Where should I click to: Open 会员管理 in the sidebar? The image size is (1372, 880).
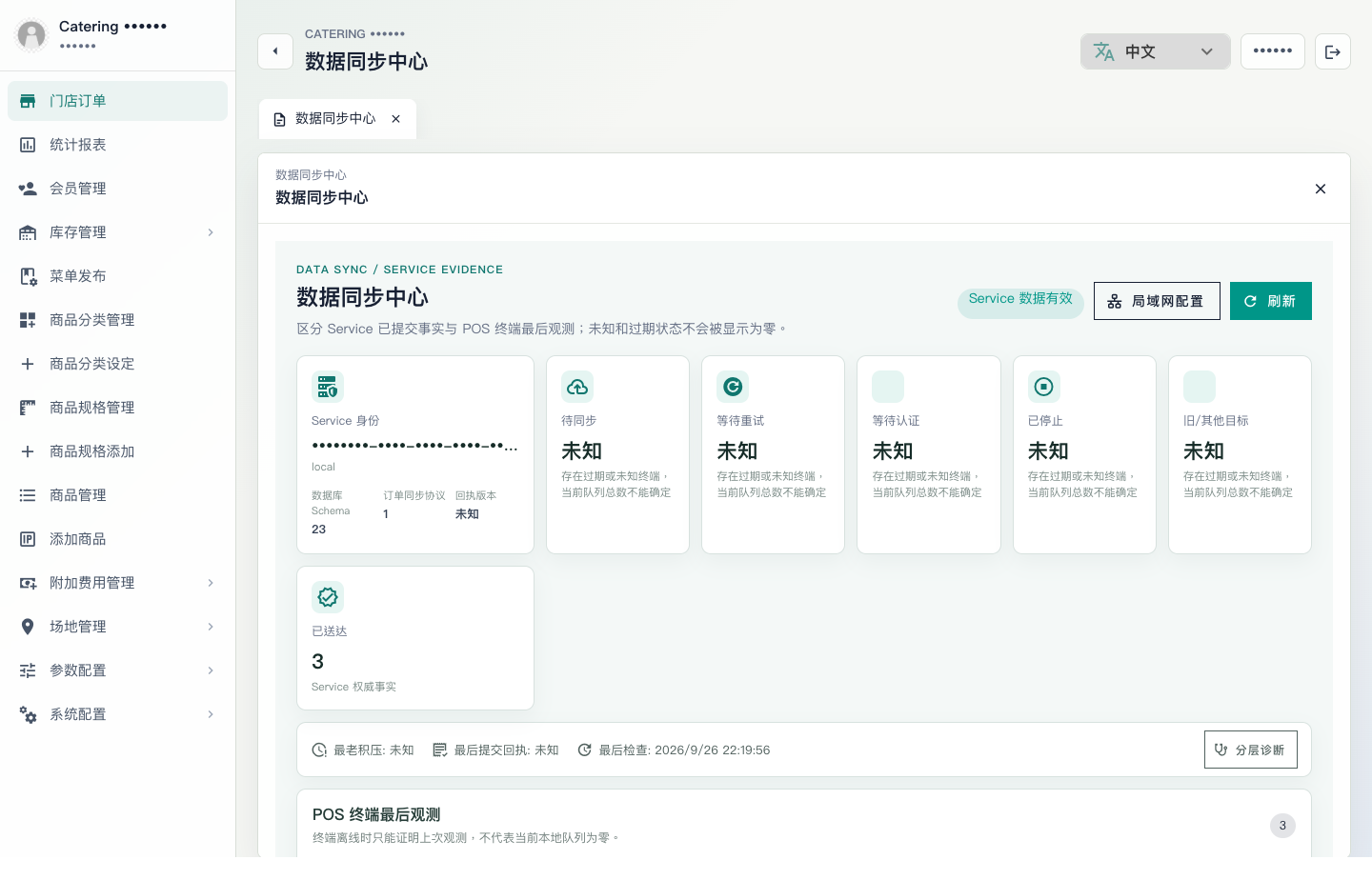coord(117,189)
